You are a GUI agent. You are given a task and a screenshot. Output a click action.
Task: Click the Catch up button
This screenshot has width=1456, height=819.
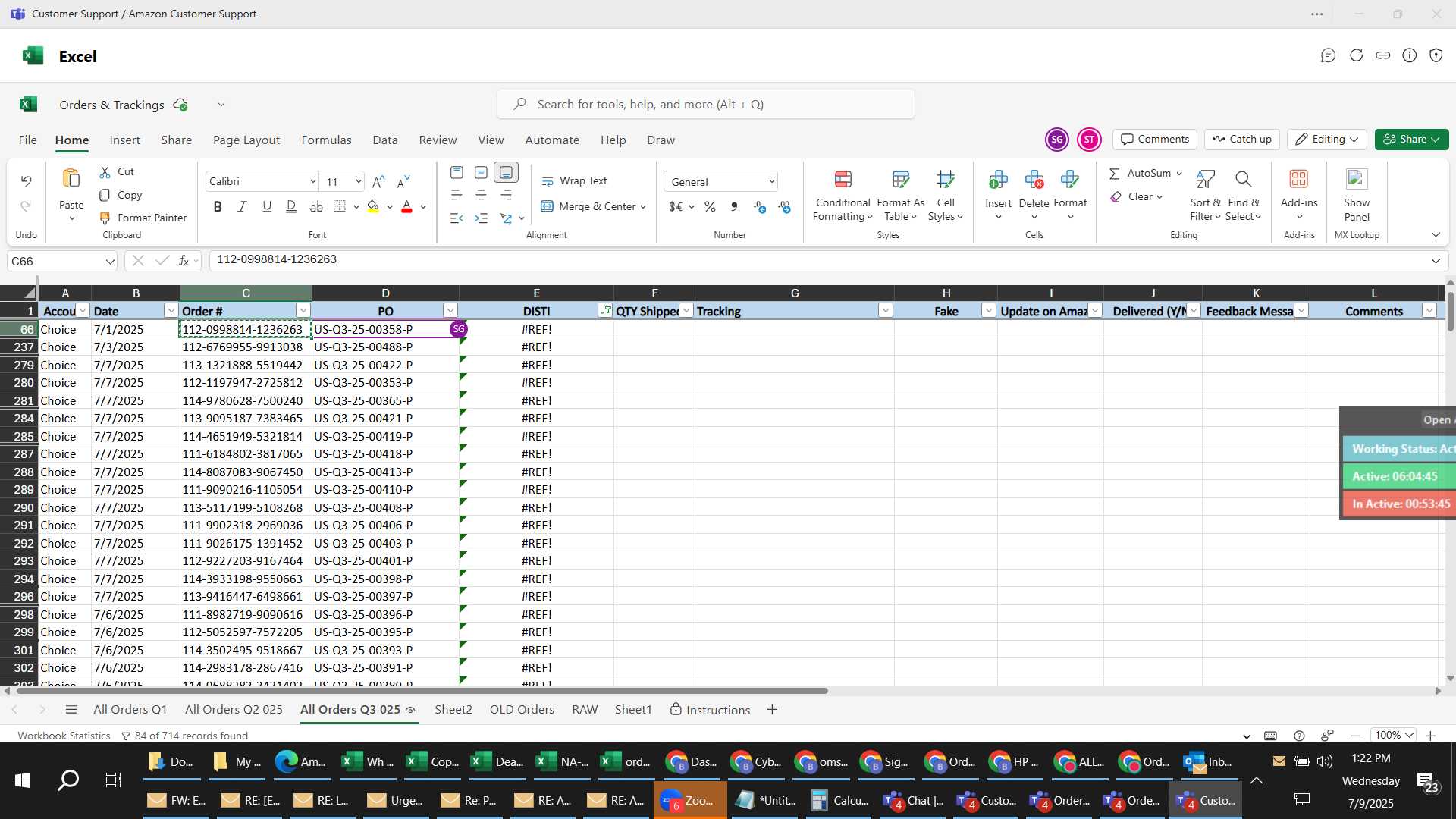pyautogui.click(x=1241, y=139)
